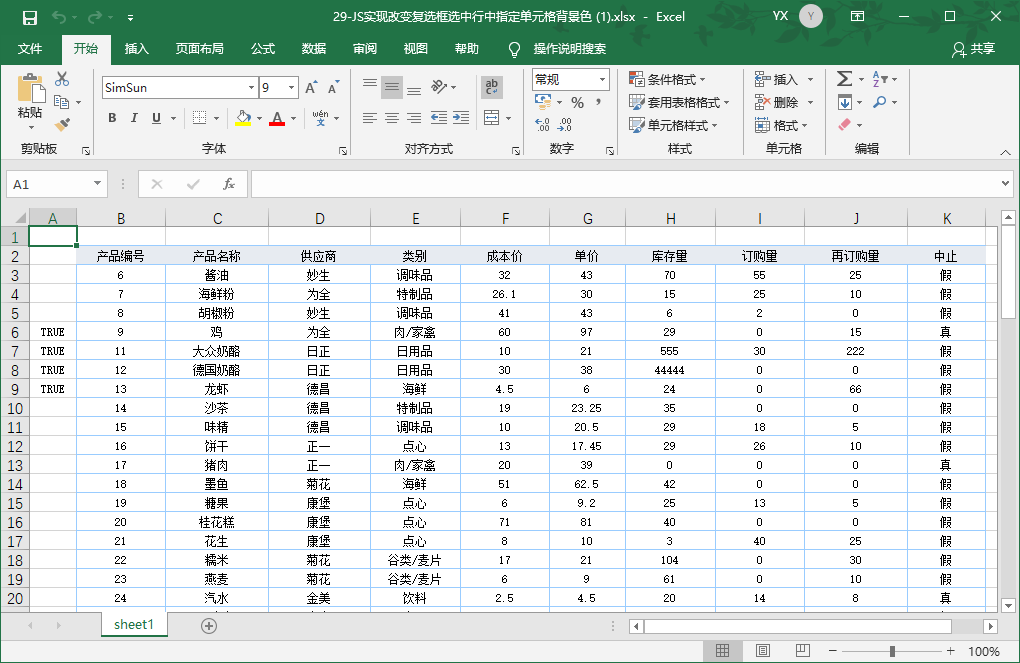Open the SimSun font name dropdown
The image size is (1020, 663).
coord(251,88)
